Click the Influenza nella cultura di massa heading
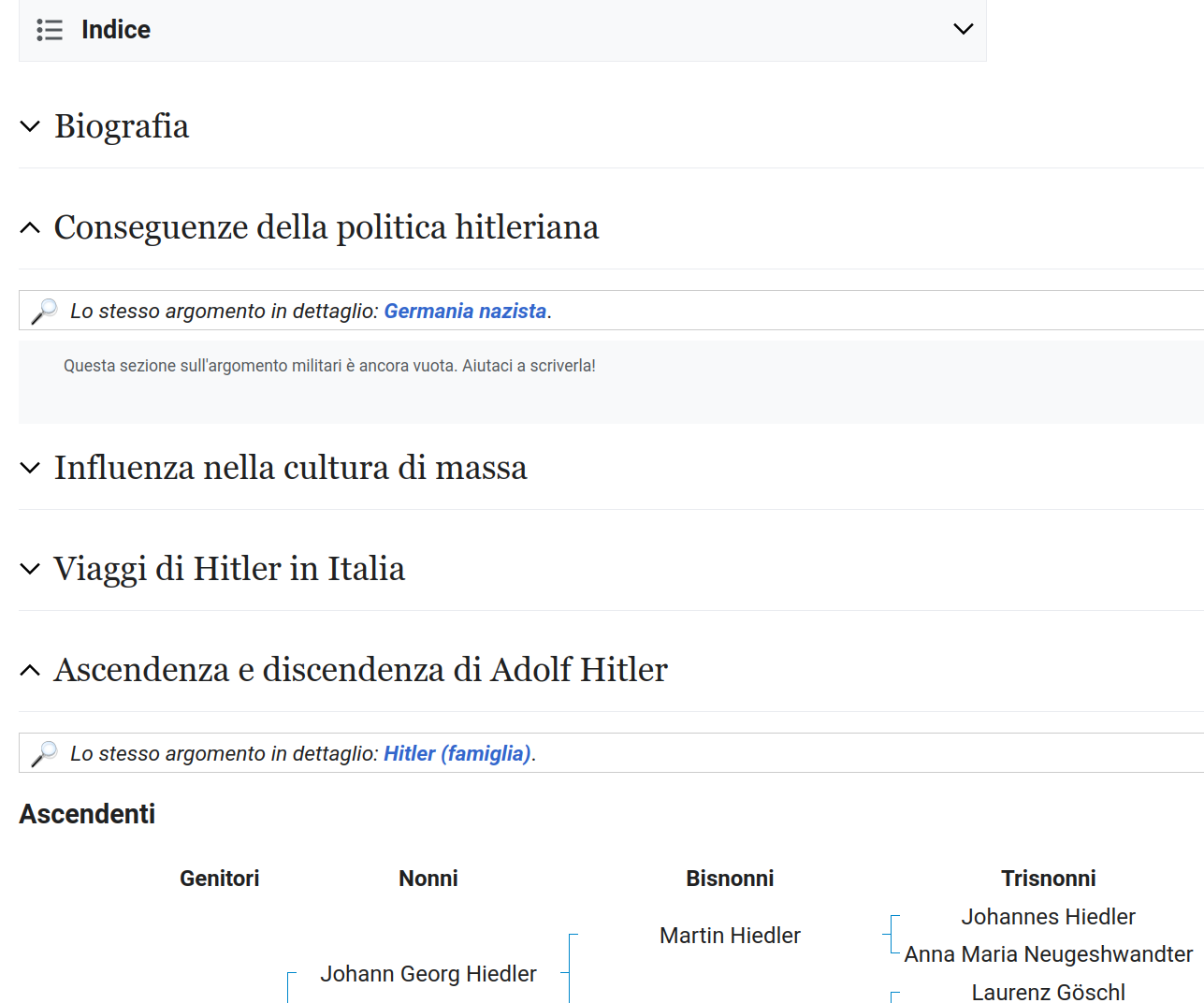1204x1003 pixels. tap(290, 468)
